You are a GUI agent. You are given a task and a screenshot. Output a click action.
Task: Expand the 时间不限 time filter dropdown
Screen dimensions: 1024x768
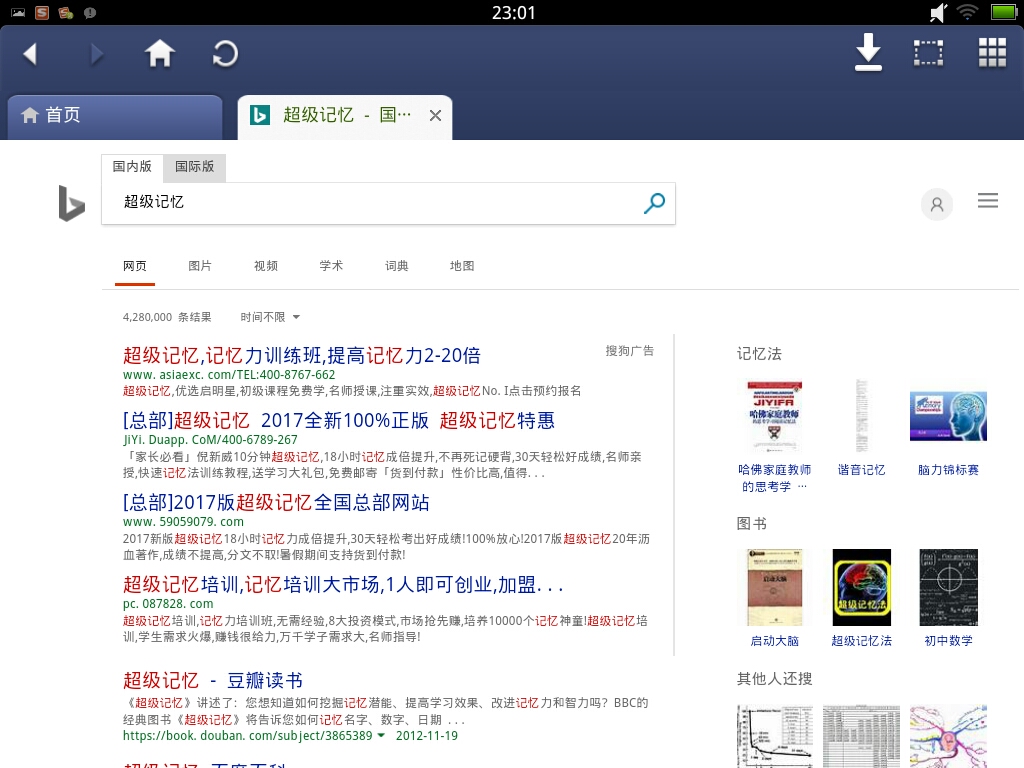[x=270, y=317]
